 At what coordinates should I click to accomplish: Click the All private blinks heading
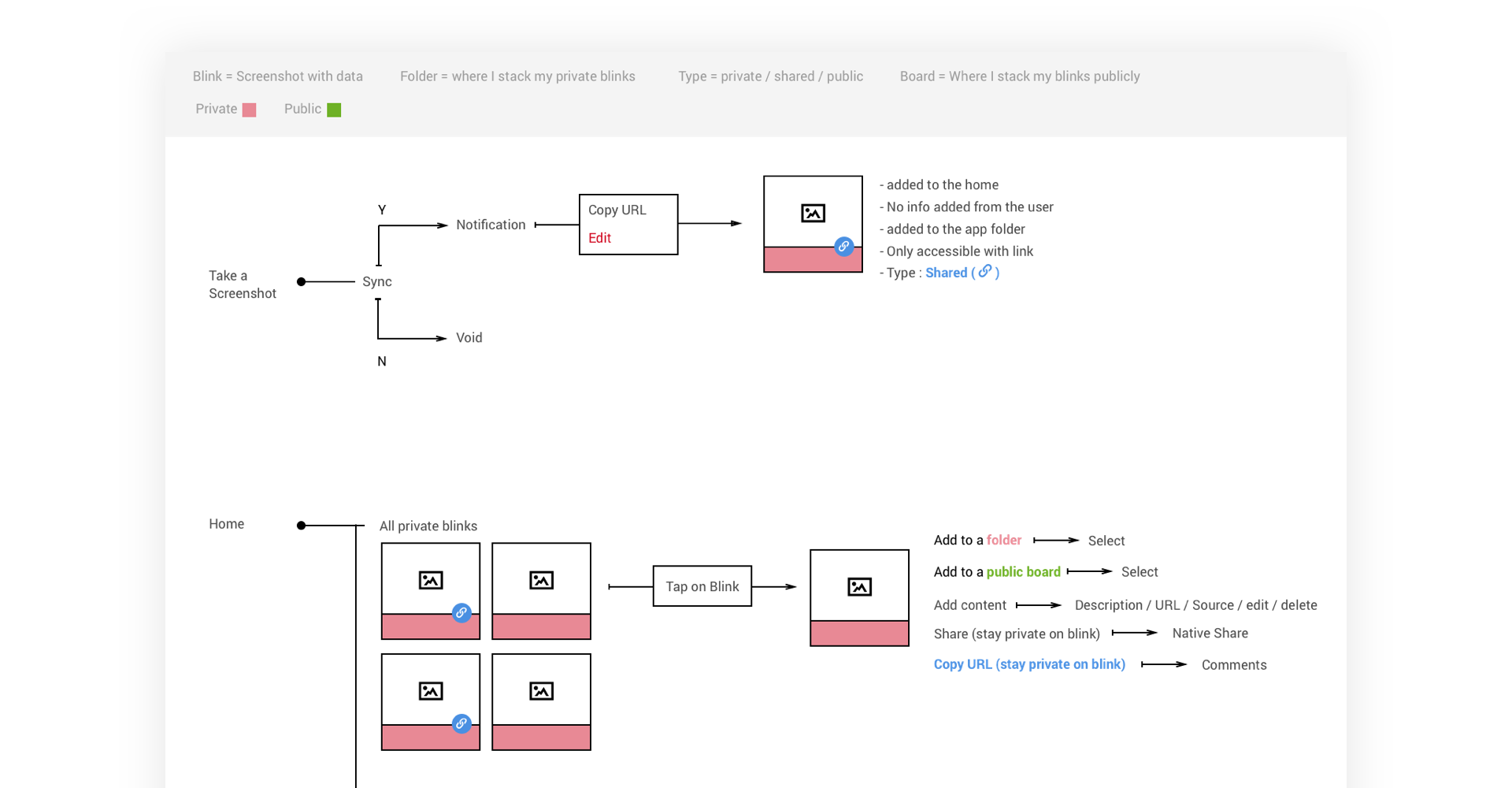pyautogui.click(x=428, y=526)
